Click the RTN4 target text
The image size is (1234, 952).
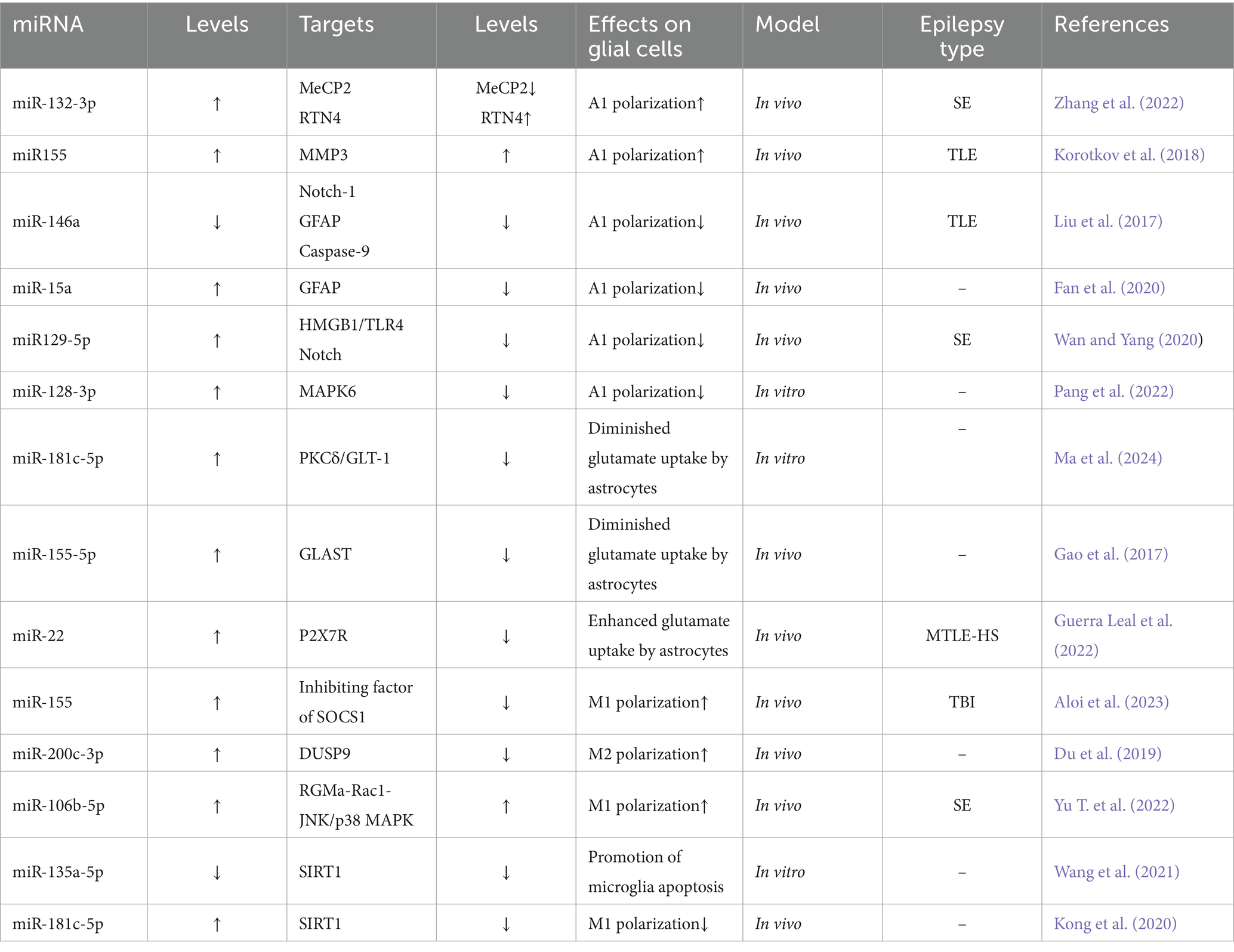pos(320,118)
